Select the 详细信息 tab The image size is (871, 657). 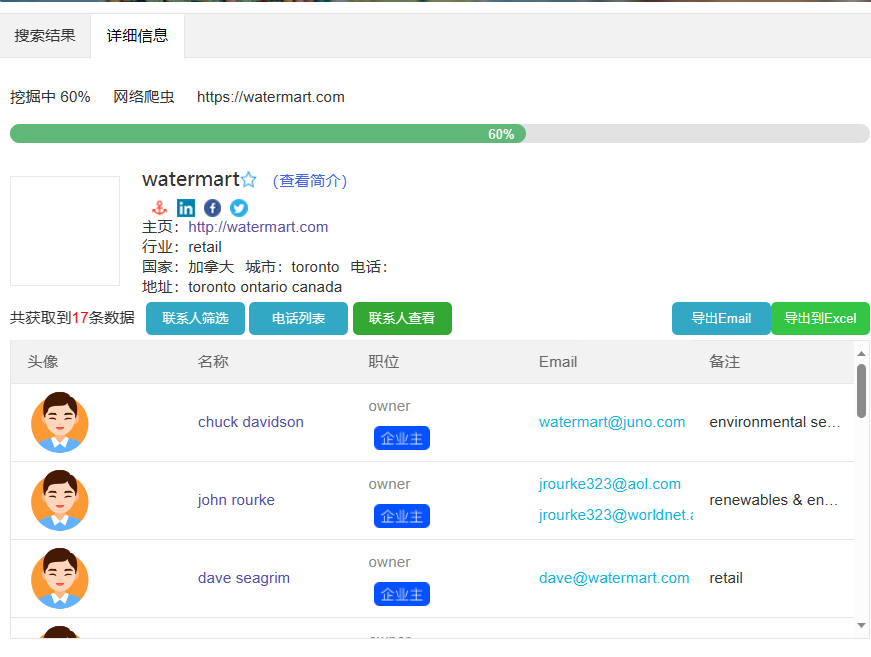click(x=137, y=36)
